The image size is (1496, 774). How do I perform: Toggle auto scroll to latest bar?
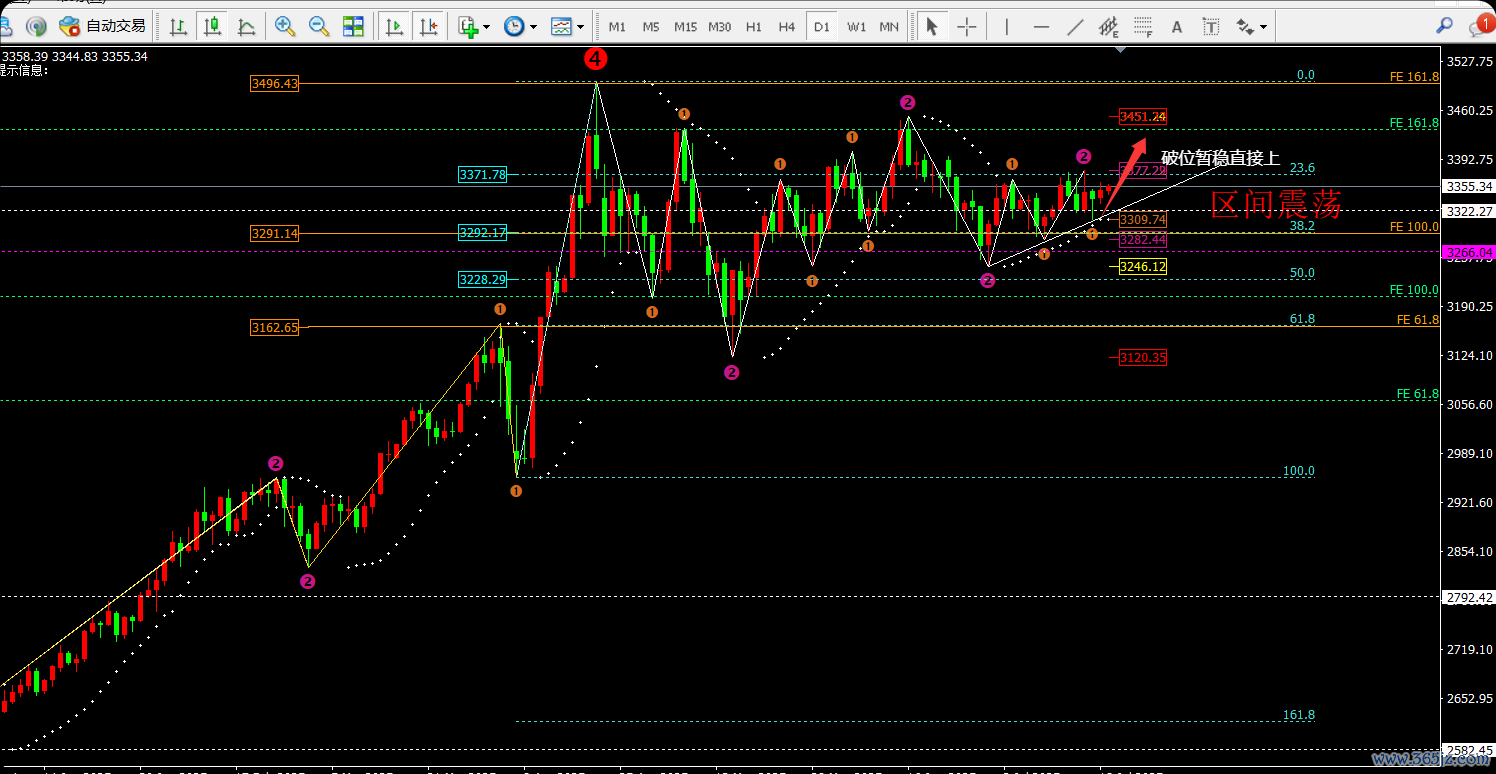(x=394, y=27)
